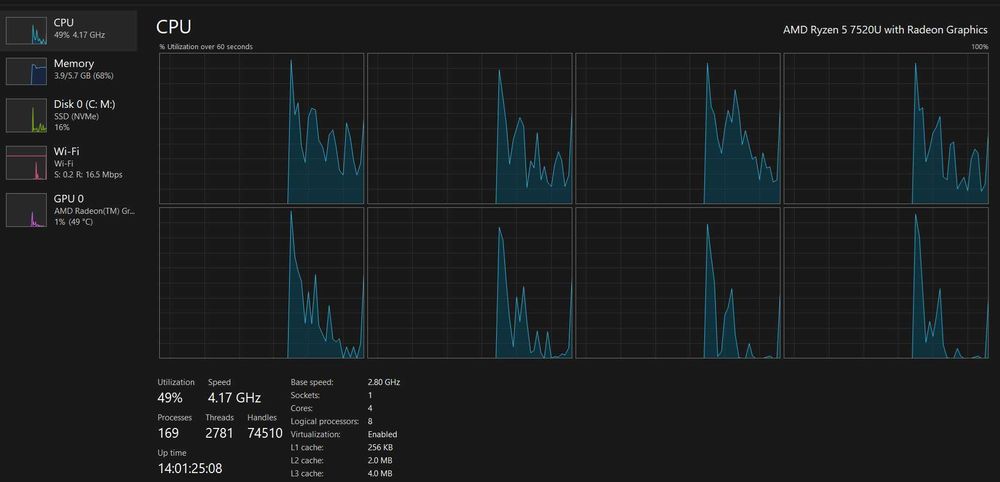Click the Utilization 49% value

pos(170,398)
